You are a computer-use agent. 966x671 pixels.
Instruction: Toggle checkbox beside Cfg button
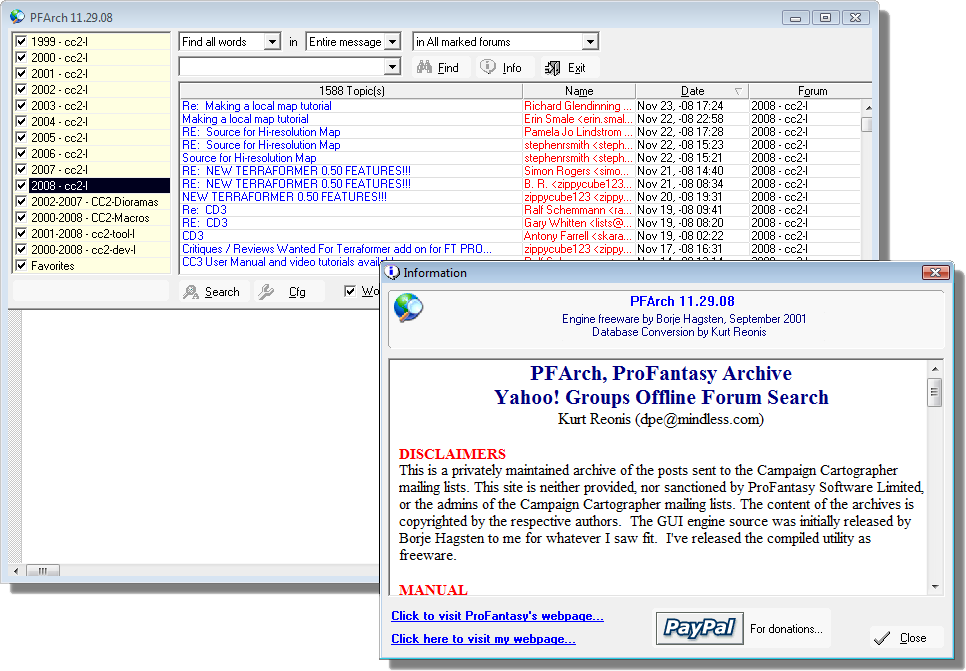350,291
